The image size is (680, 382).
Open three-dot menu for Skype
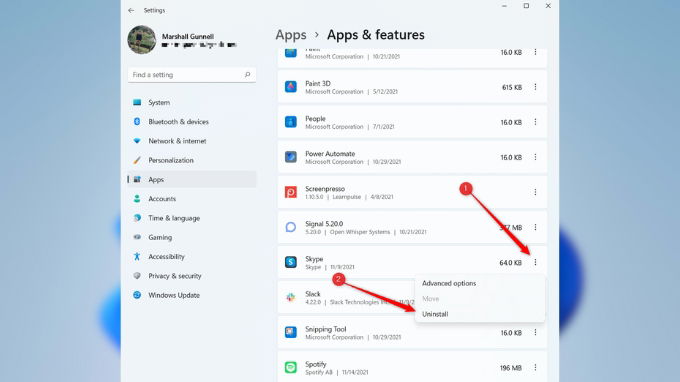pos(535,262)
